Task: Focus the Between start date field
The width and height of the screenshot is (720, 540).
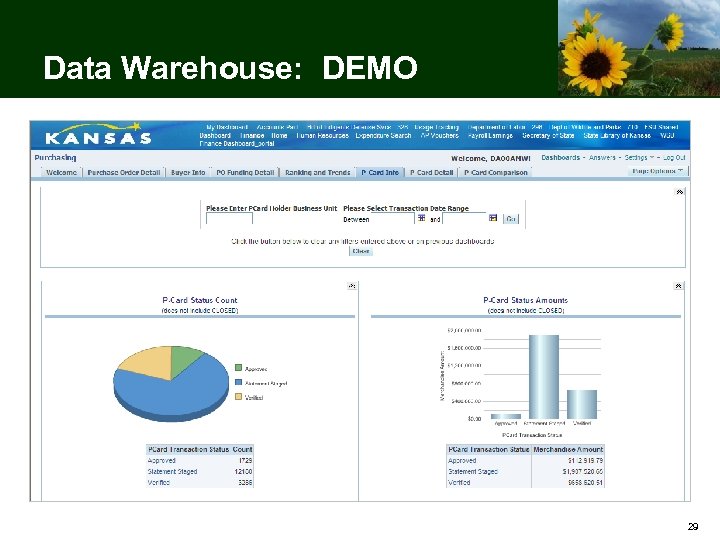Action: [x=393, y=219]
